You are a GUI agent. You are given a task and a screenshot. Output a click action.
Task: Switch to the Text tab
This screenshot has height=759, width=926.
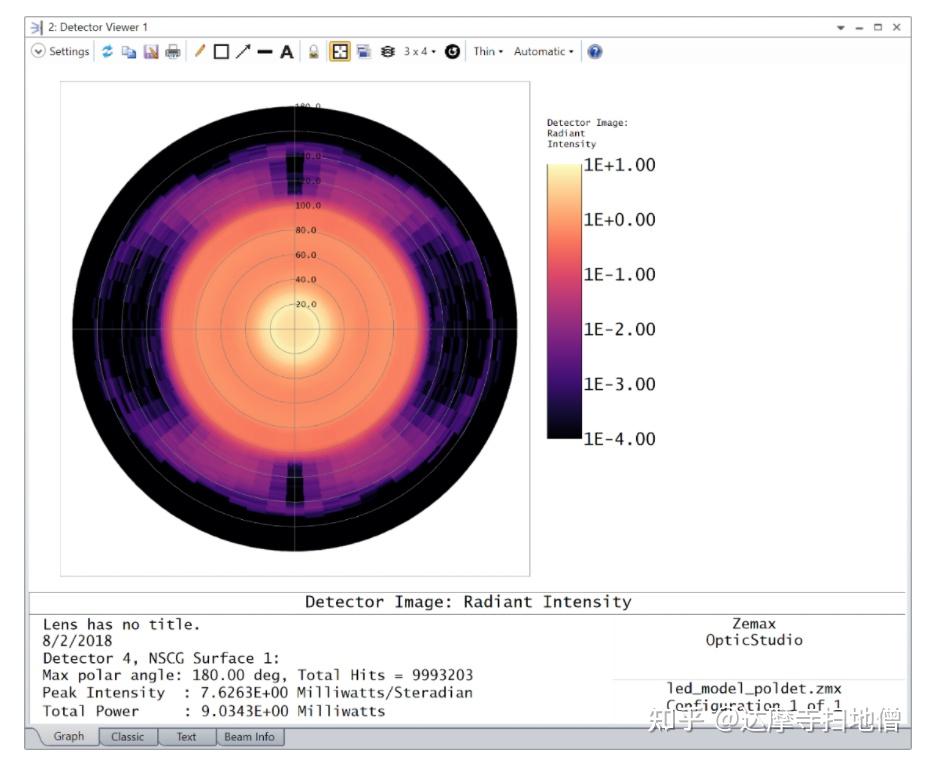click(x=186, y=737)
